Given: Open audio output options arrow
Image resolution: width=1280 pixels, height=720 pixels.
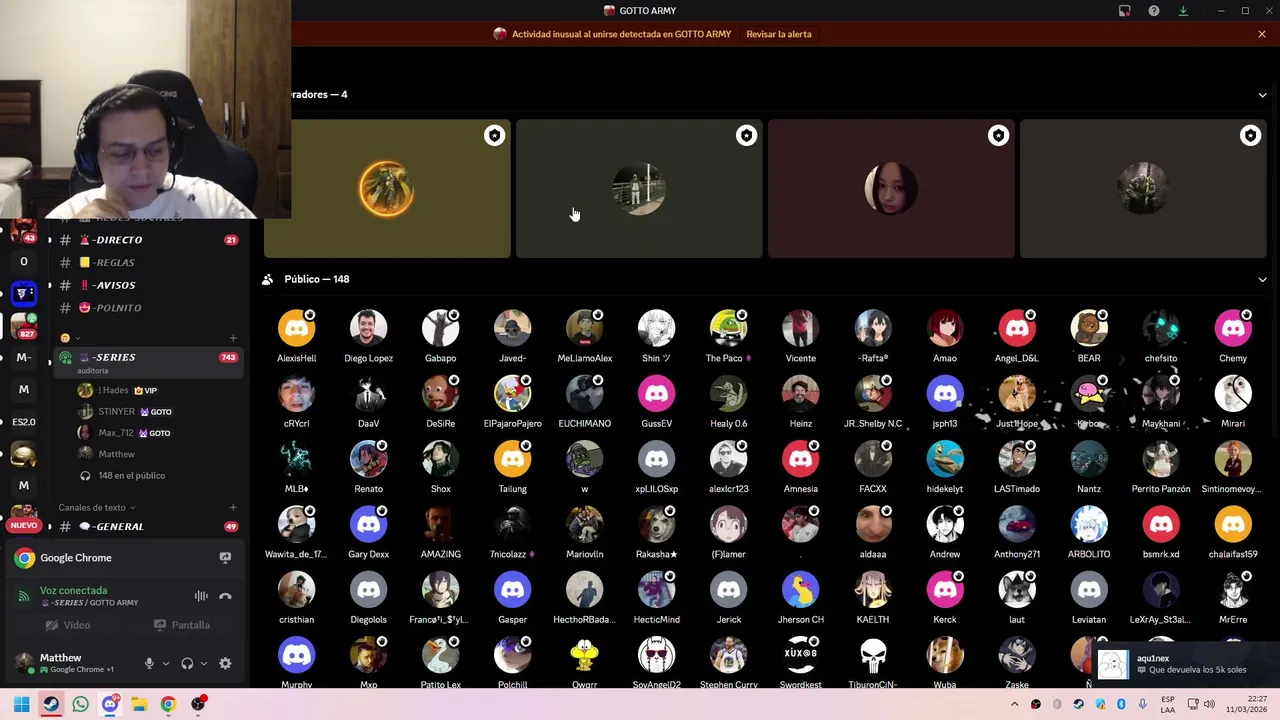Looking at the screenshot, I should tap(204, 663).
